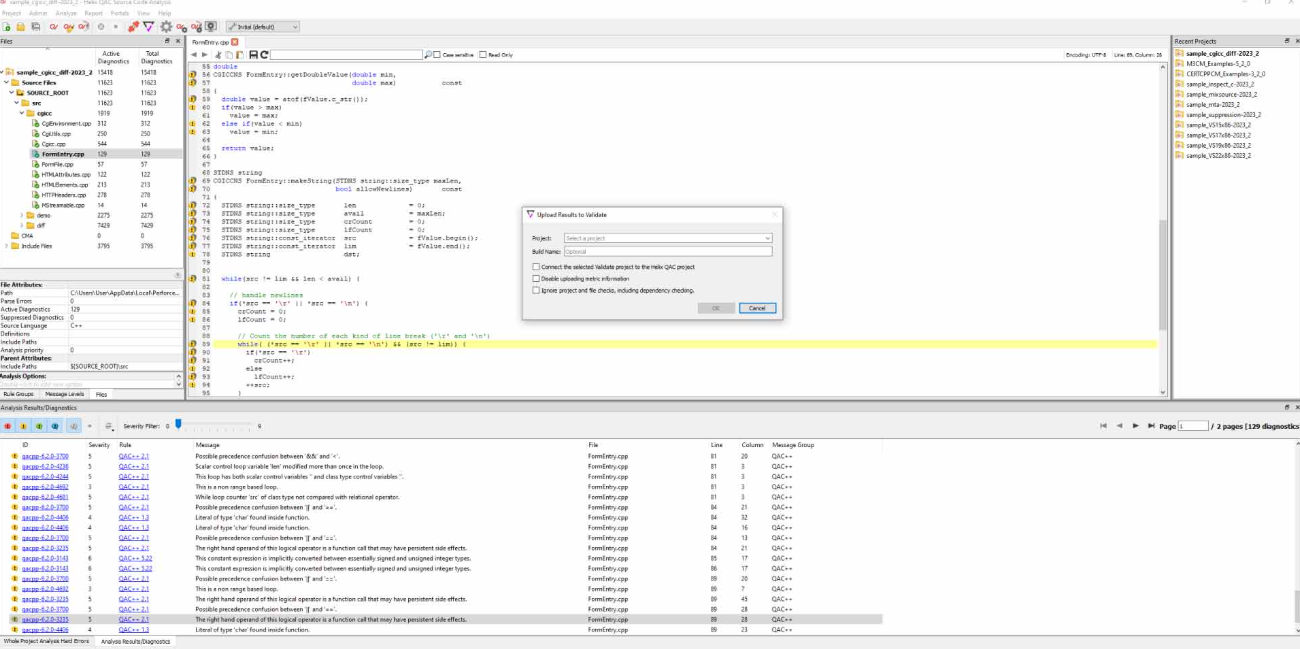Click the editor find text field
The width and height of the screenshot is (1300, 649).
coord(346,55)
